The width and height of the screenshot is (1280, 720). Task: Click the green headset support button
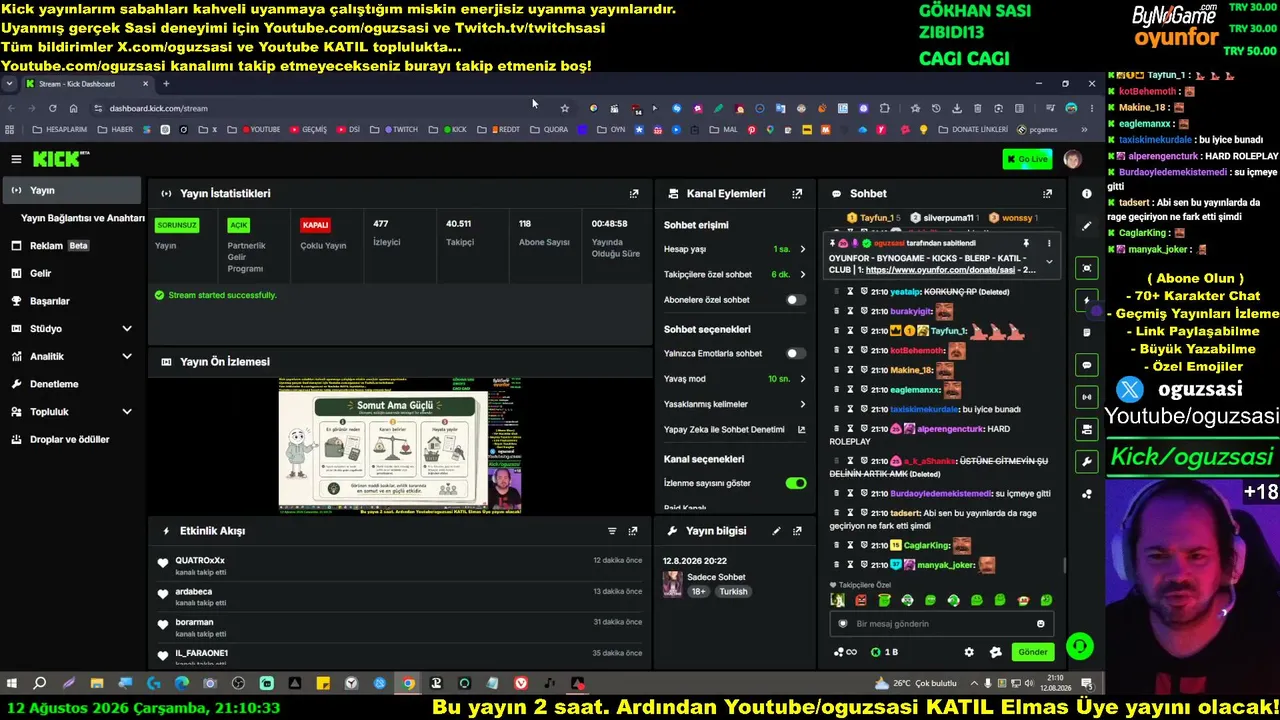tap(1079, 647)
